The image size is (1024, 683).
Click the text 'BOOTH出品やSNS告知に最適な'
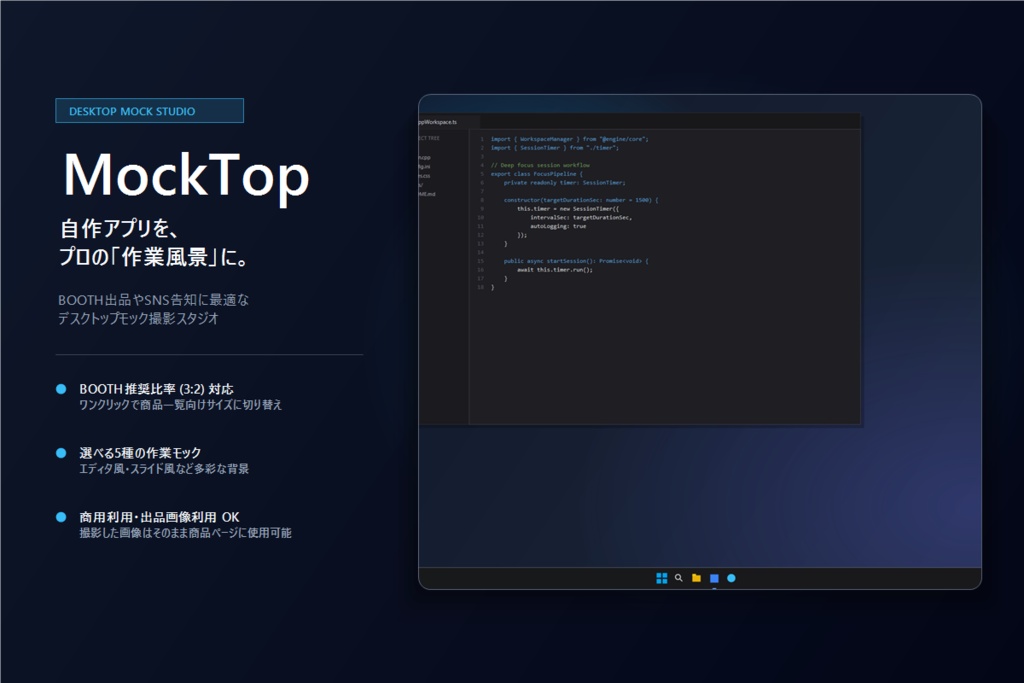tap(153, 300)
